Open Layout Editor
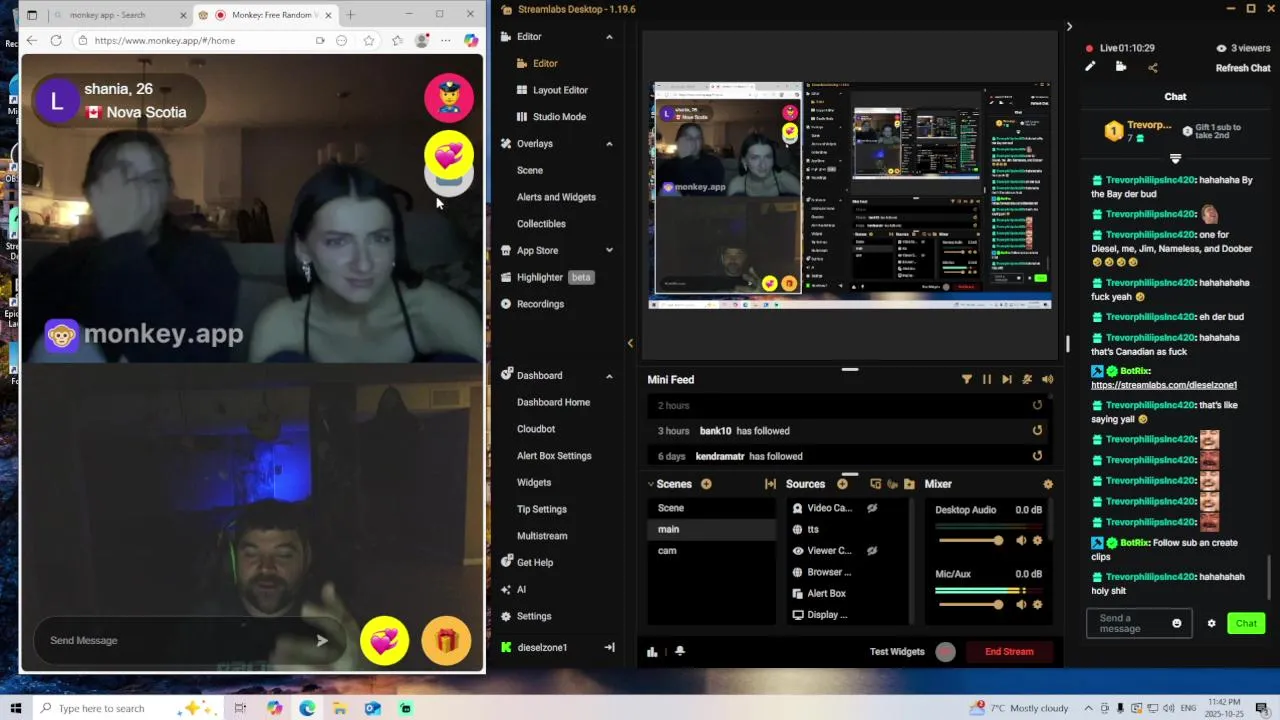Viewport: 1280px width, 720px height. click(560, 90)
